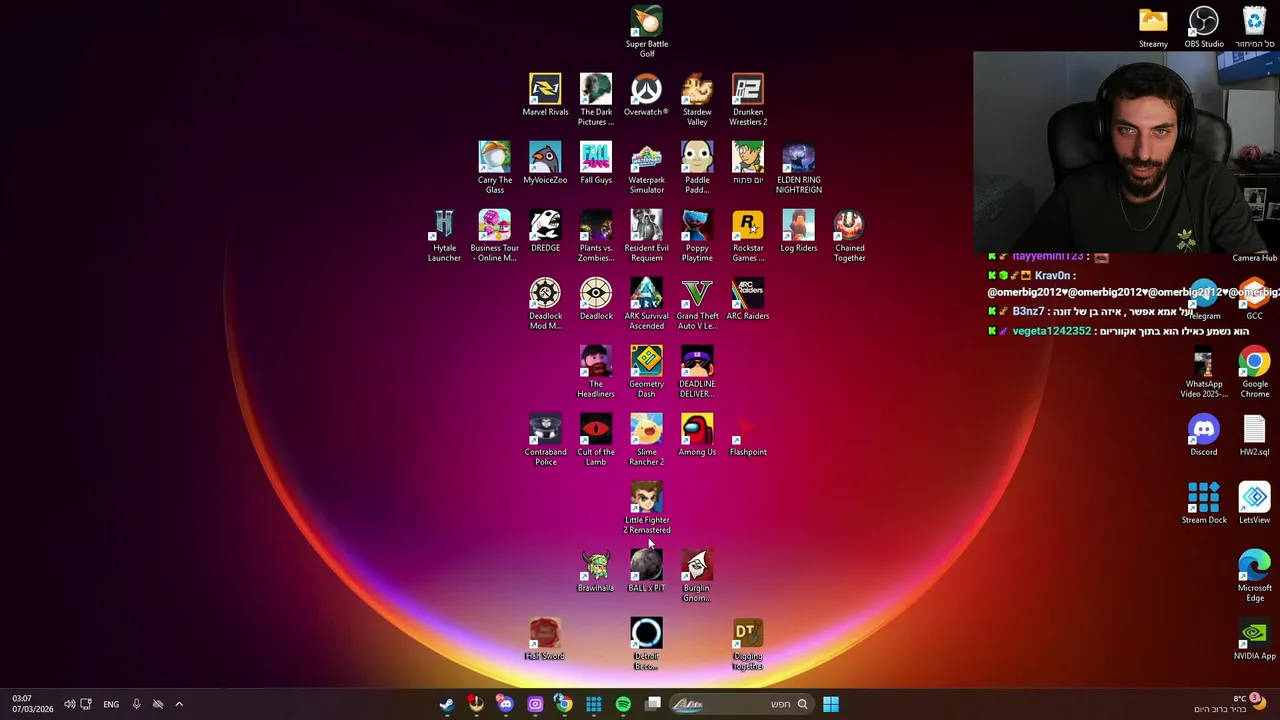Image resolution: width=1280 pixels, height=720 pixels.
Task: Open the Google Chrome desktop shortcut
Action: [1254, 372]
